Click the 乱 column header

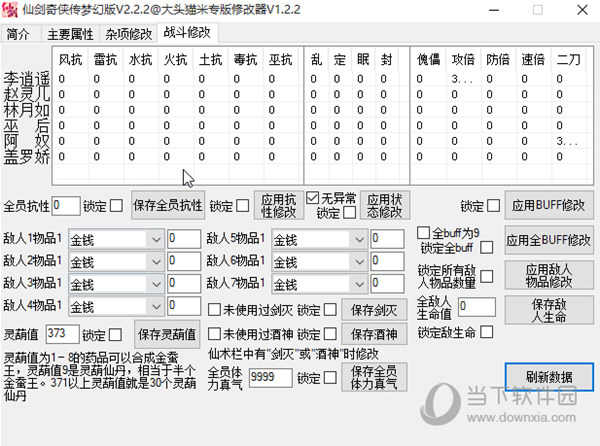pos(316,59)
